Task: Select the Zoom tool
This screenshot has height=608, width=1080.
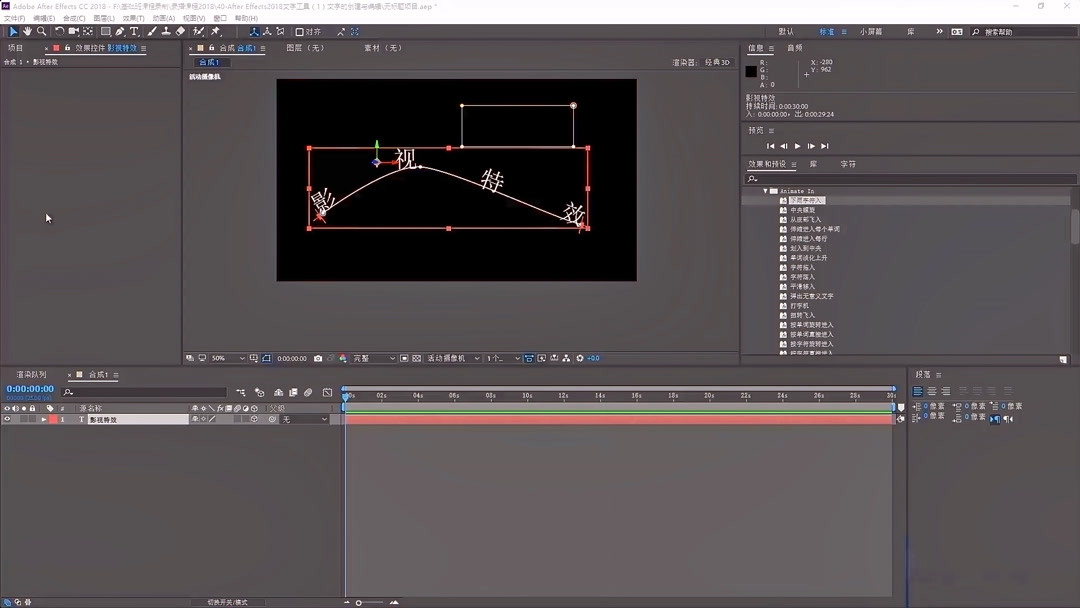Action: [x=40, y=31]
